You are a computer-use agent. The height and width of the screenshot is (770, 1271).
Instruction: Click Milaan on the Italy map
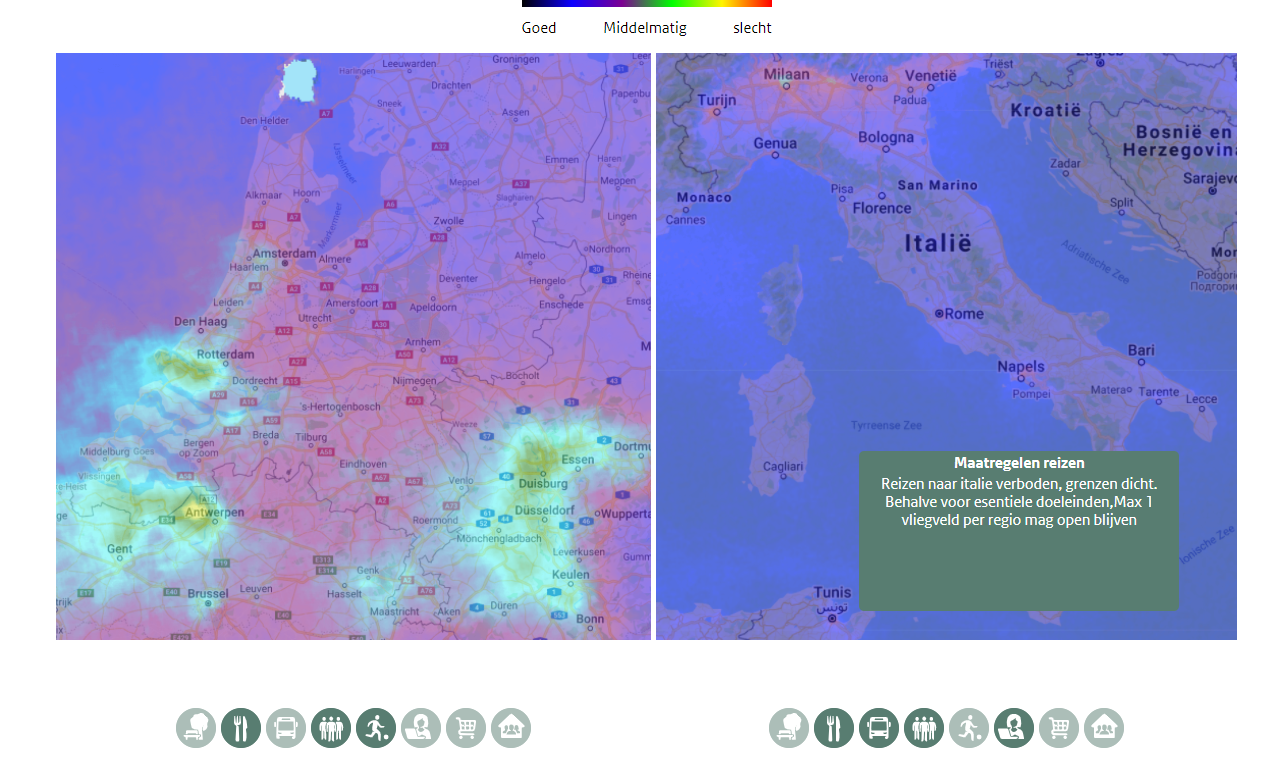pyautogui.click(x=787, y=74)
